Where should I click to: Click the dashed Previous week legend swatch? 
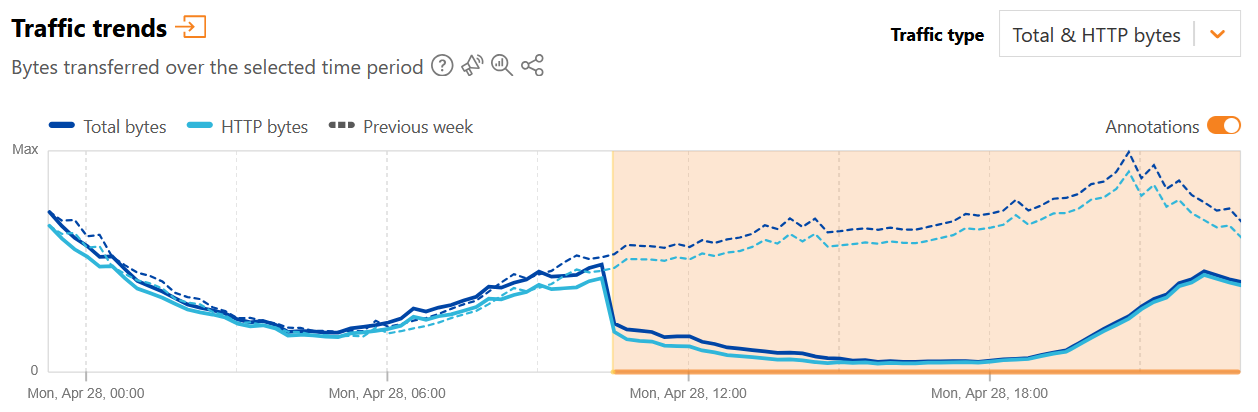341,127
